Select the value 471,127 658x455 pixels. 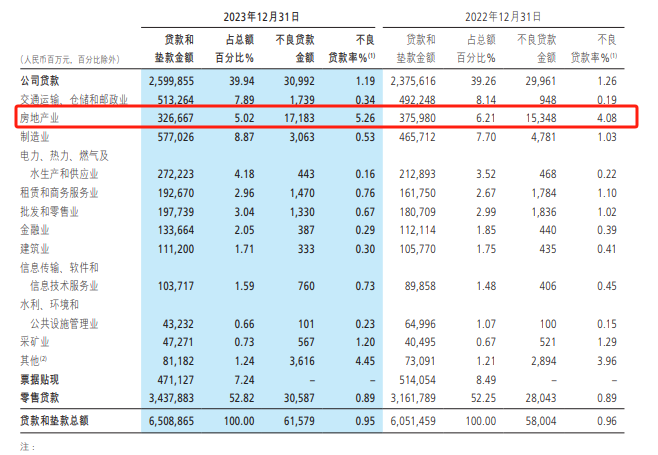176,380
